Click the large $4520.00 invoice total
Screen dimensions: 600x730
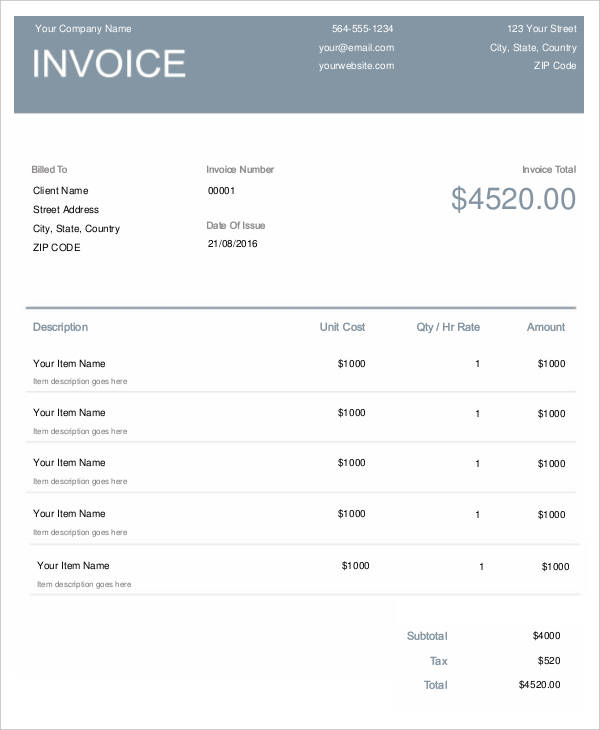(513, 199)
